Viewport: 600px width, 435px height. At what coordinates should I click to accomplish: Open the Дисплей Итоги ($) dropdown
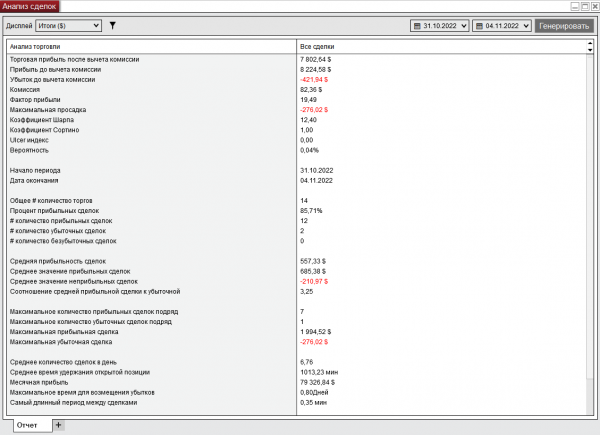68,26
